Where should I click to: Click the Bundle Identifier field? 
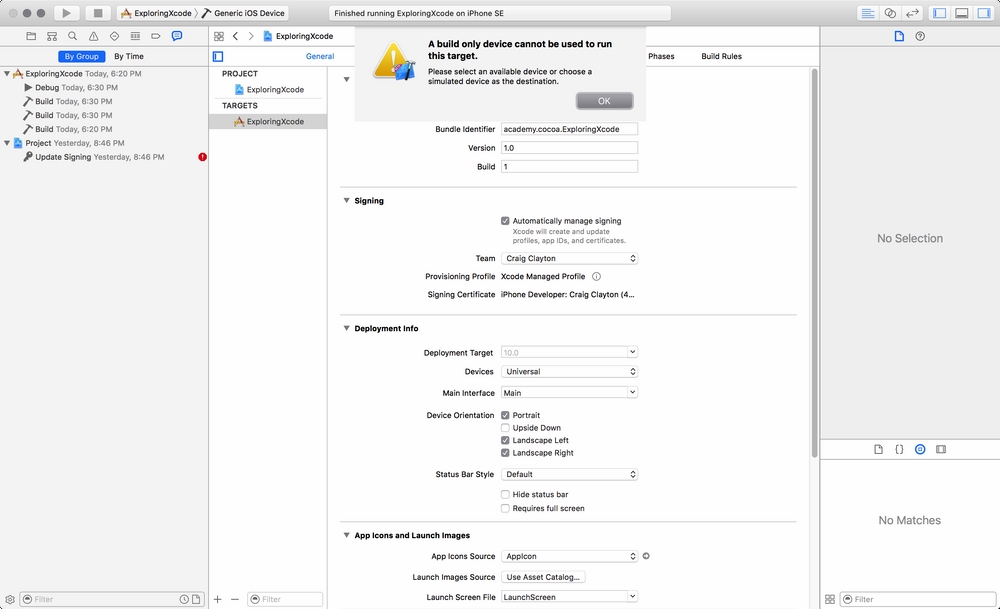click(x=570, y=129)
